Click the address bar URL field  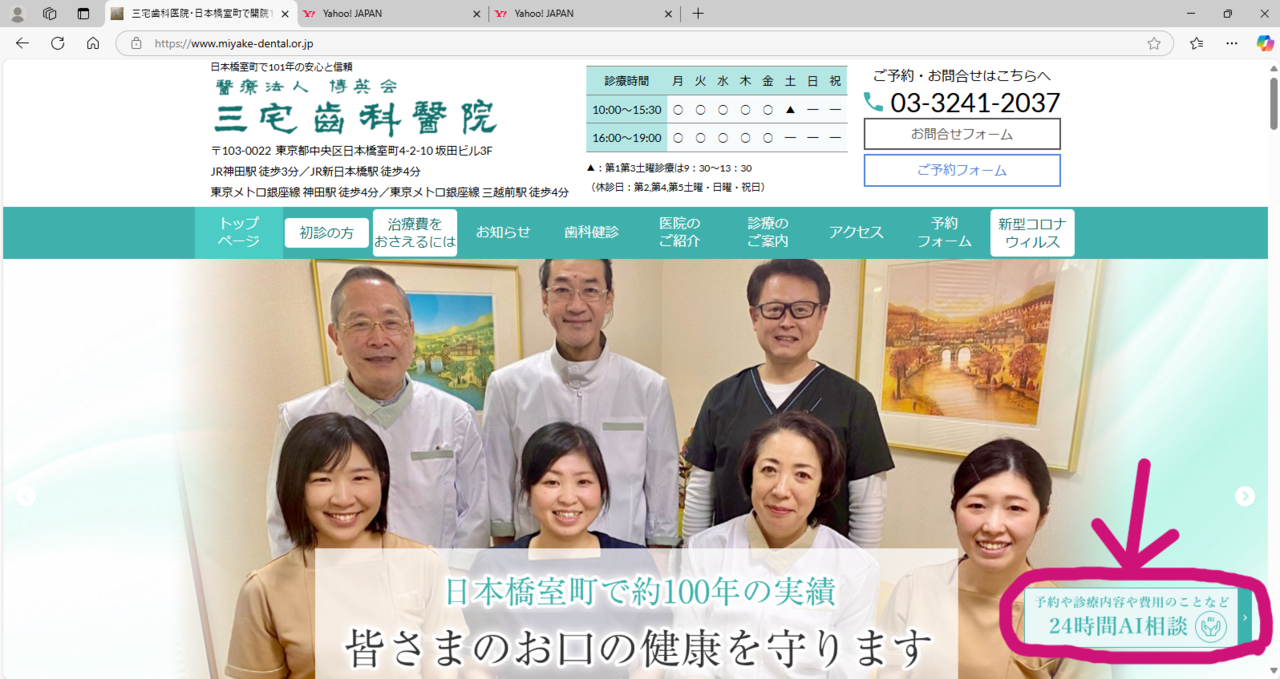click(640, 43)
